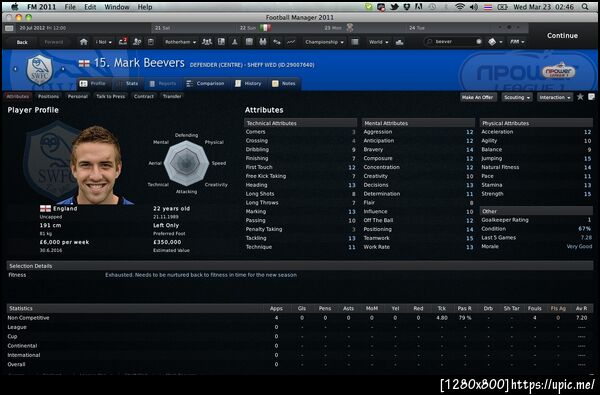Image resolution: width=600 pixels, height=395 pixels.
Task: Expand the World dropdown
Action: click(378, 42)
